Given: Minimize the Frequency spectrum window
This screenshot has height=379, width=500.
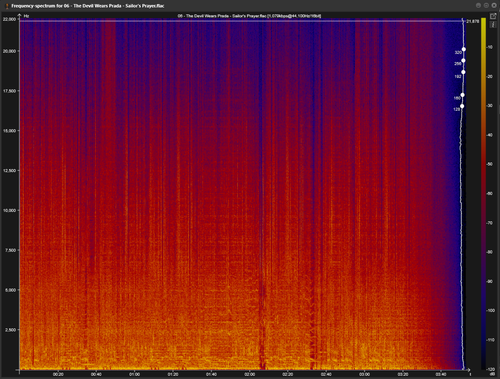Looking at the screenshot, I should pyautogui.click(x=478, y=5).
